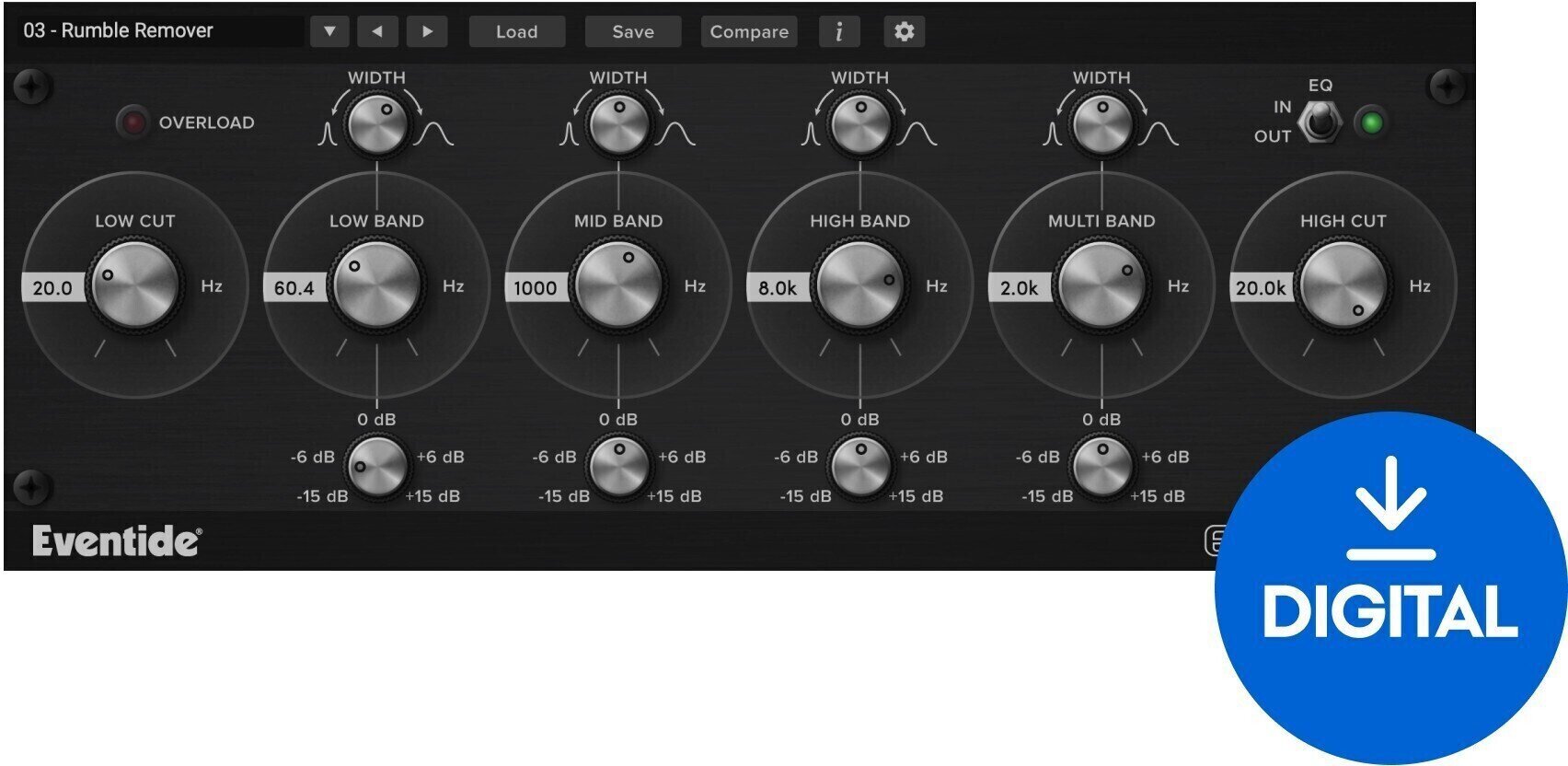Click the 'OUT' label of the EQ switch
This screenshot has height=766, width=1568.
pos(1273,136)
